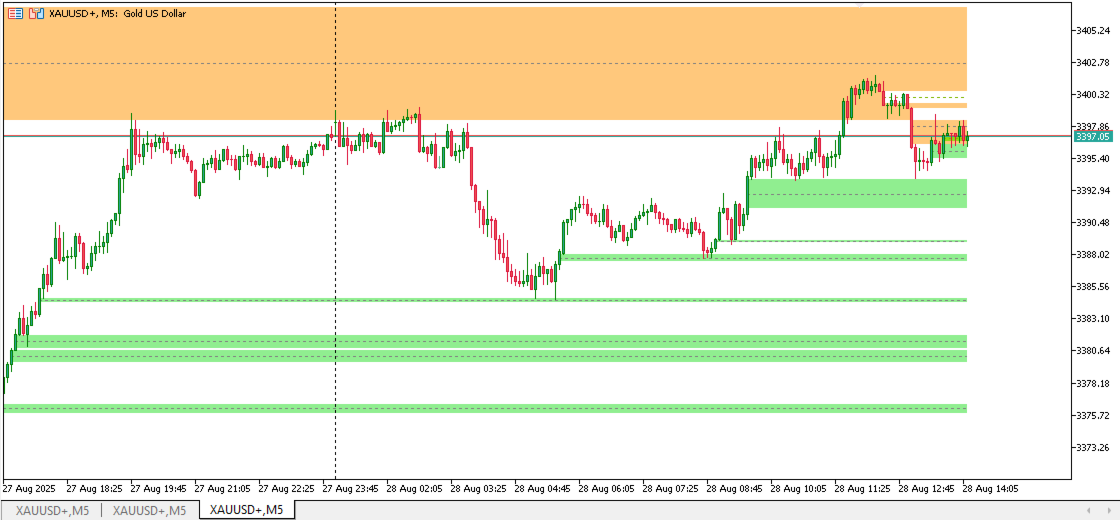Click the 3402.78 price axis label
The image size is (1120, 520).
(x=1093, y=63)
